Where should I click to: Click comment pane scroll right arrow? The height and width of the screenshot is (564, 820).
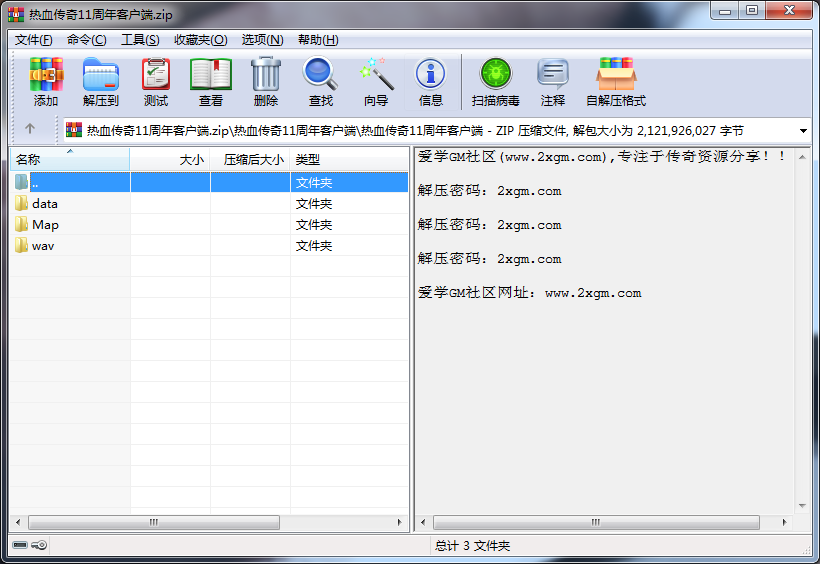coord(784,522)
